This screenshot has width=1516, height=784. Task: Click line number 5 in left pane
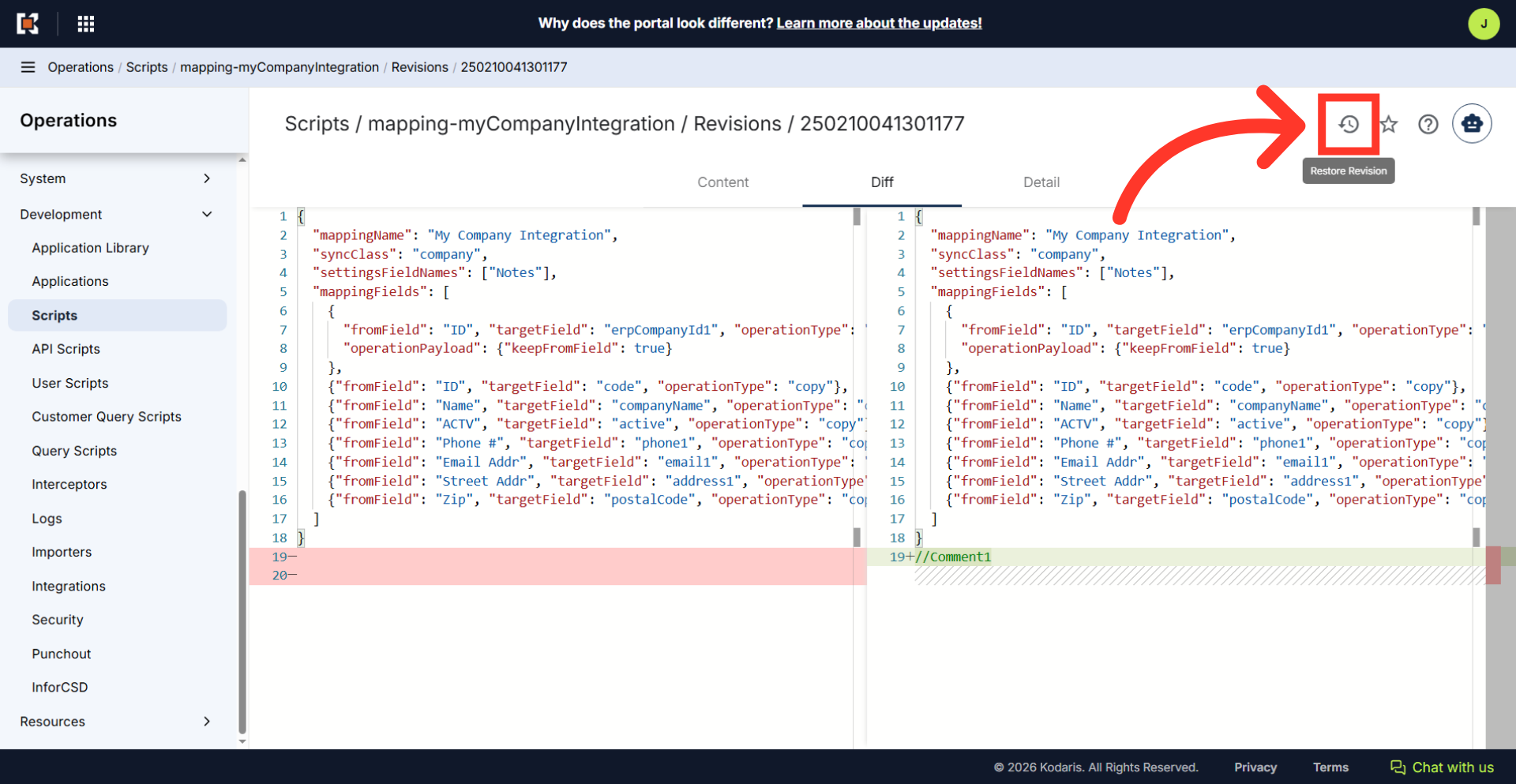[283, 292]
